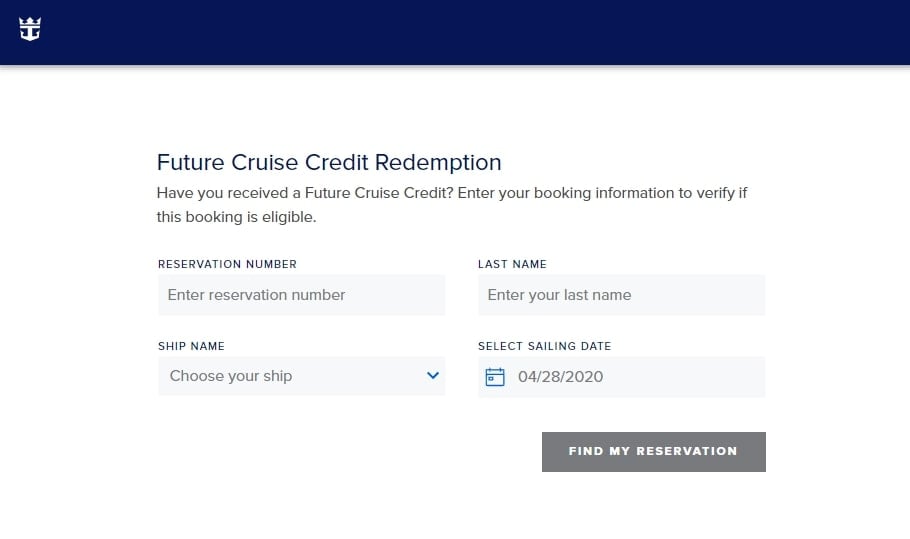
Task: Click the 'Enter your last name' placeholder text
Action: [x=559, y=295]
